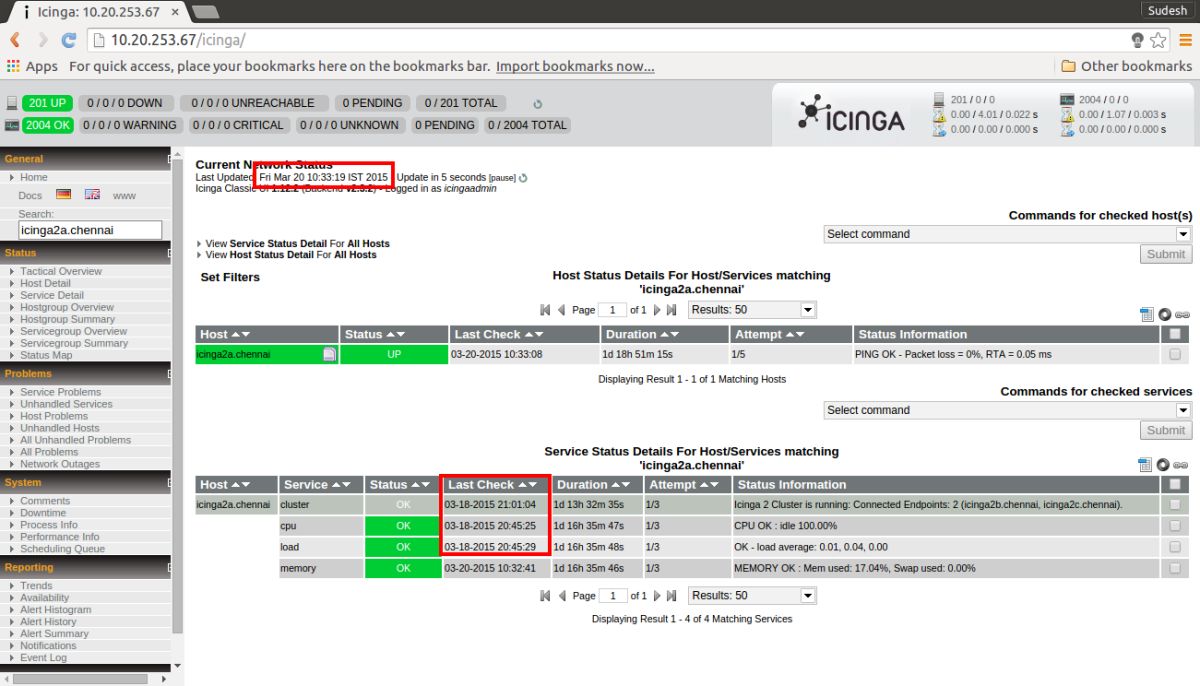Click the refresh icon beside 201 TOTAL
This screenshot has height=686, width=1200.
537,103
